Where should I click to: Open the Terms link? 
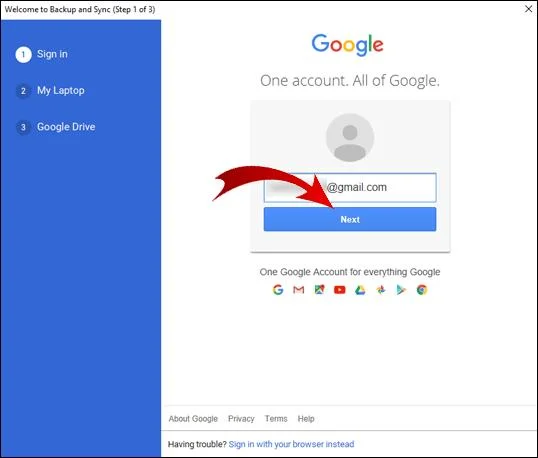click(x=276, y=419)
